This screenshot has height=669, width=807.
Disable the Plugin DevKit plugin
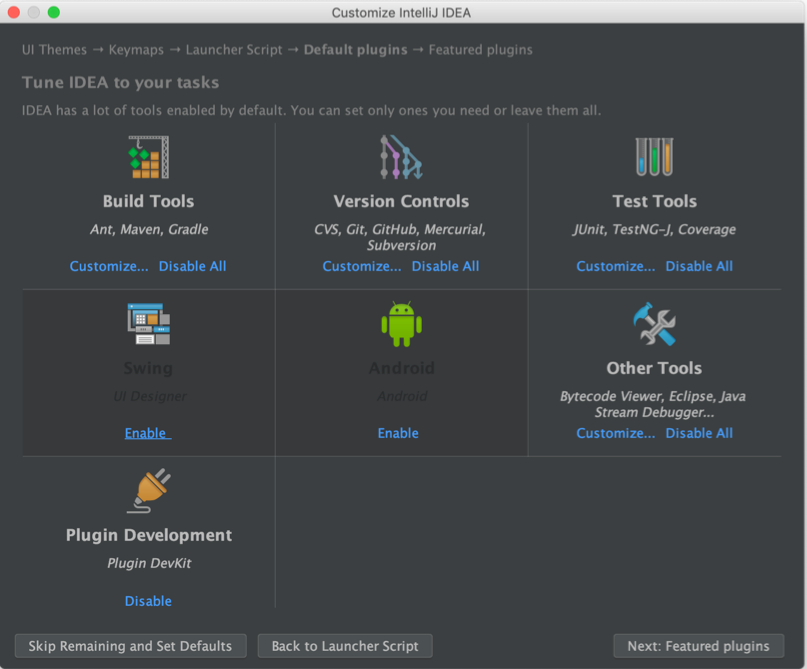click(148, 601)
